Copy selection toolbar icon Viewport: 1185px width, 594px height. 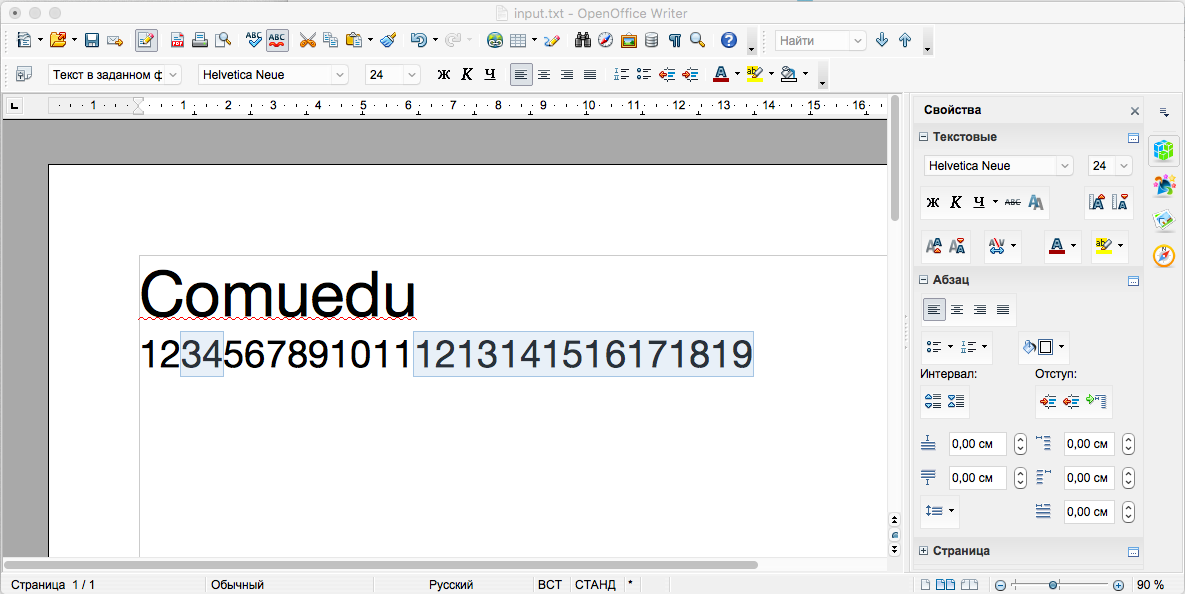click(330, 40)
